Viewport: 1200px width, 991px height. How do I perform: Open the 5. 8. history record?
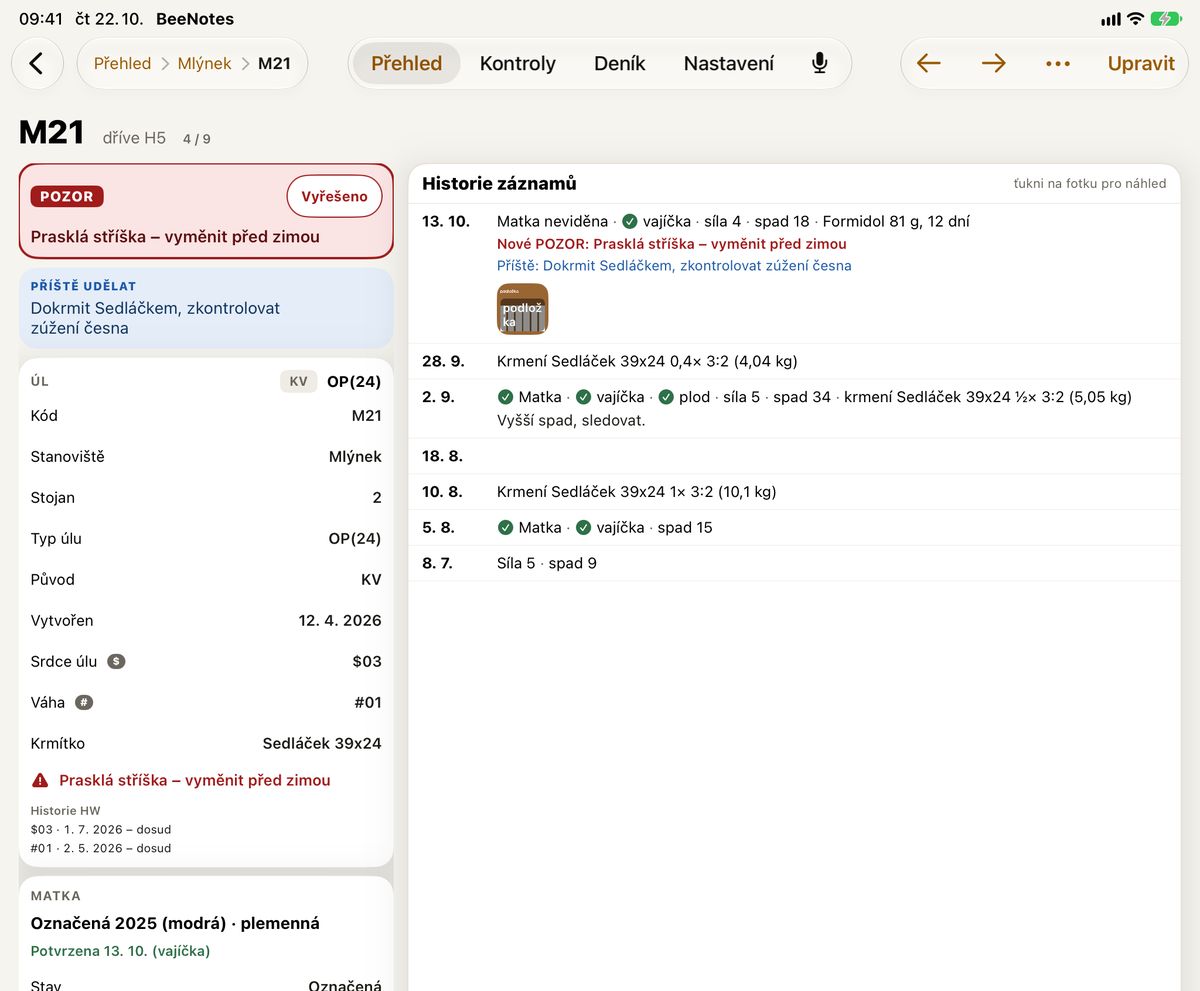(x=794, y=527)
